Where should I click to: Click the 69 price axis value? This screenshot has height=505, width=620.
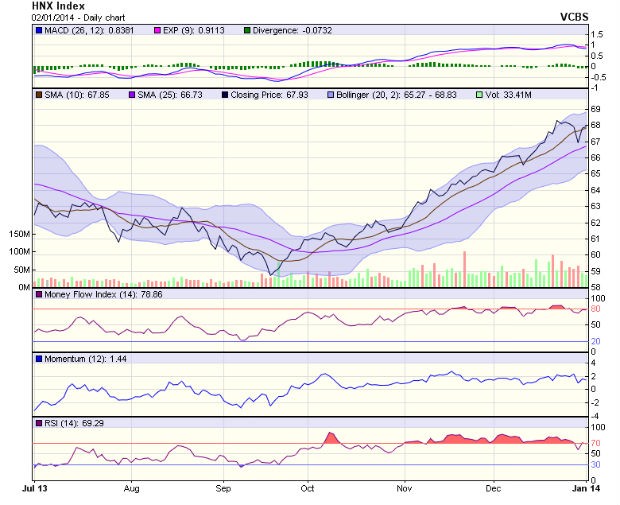(594, 108)
